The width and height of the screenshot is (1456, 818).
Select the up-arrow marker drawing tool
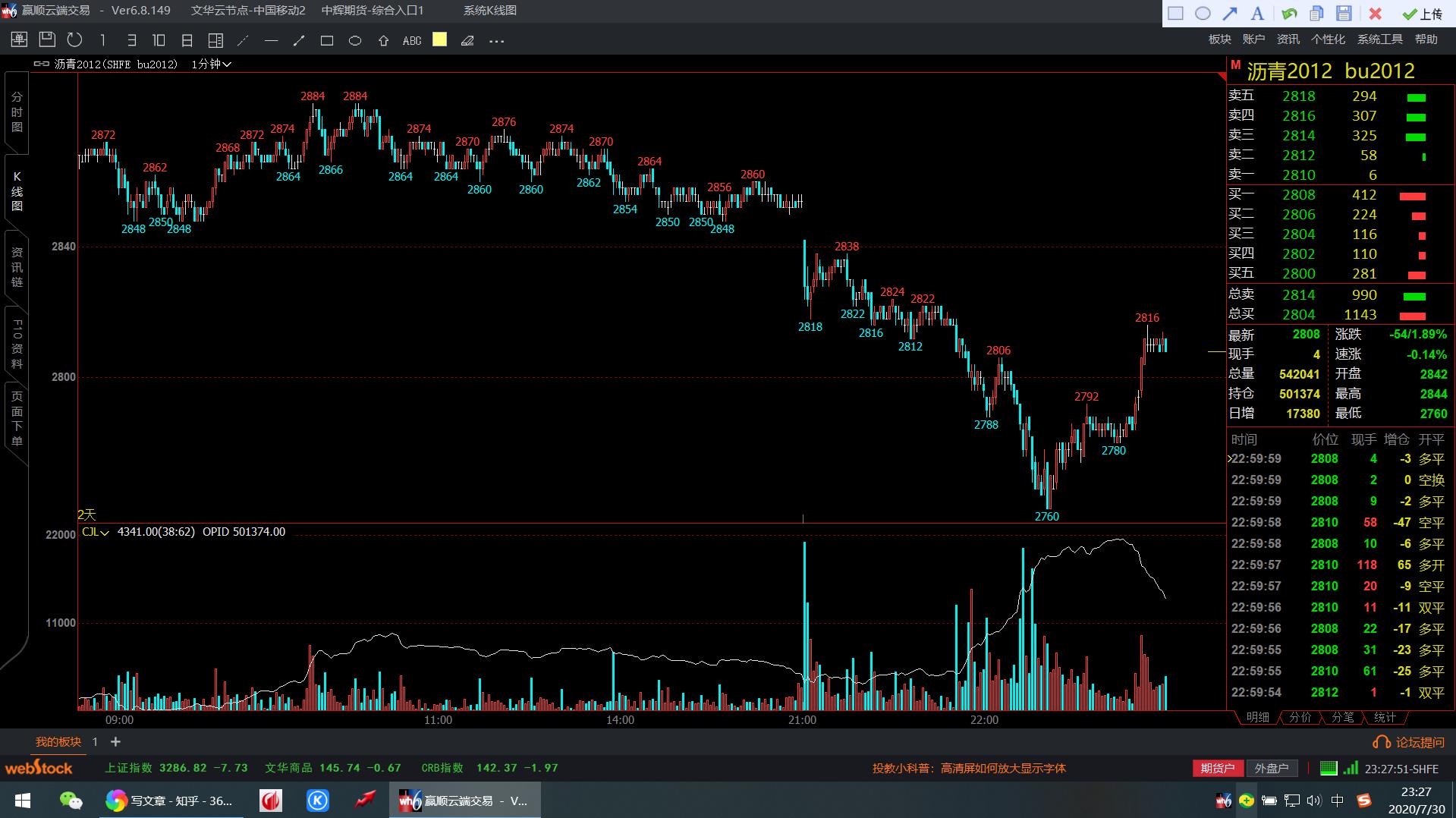pos(383,40)
